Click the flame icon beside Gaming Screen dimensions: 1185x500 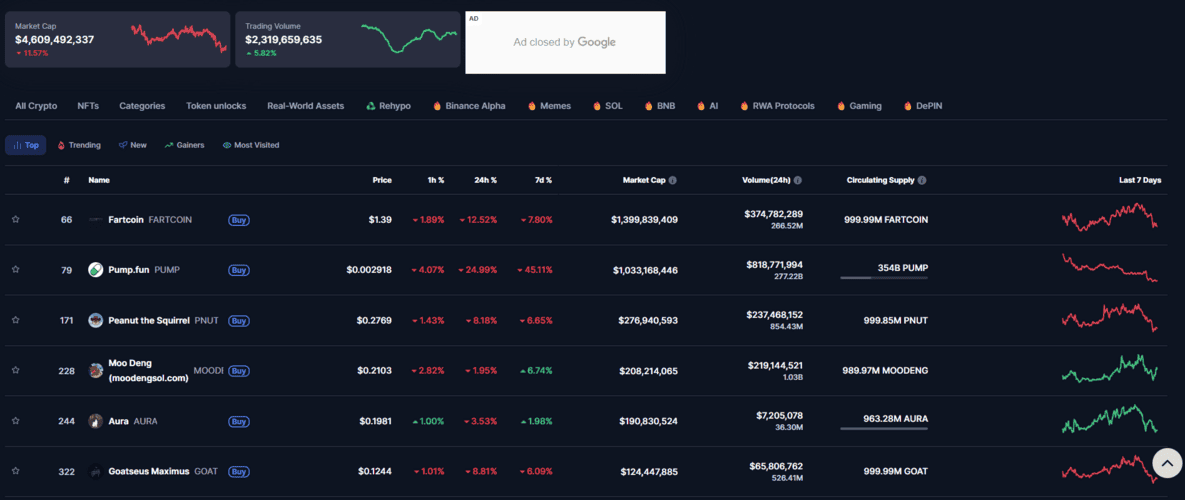pos(840,106)
